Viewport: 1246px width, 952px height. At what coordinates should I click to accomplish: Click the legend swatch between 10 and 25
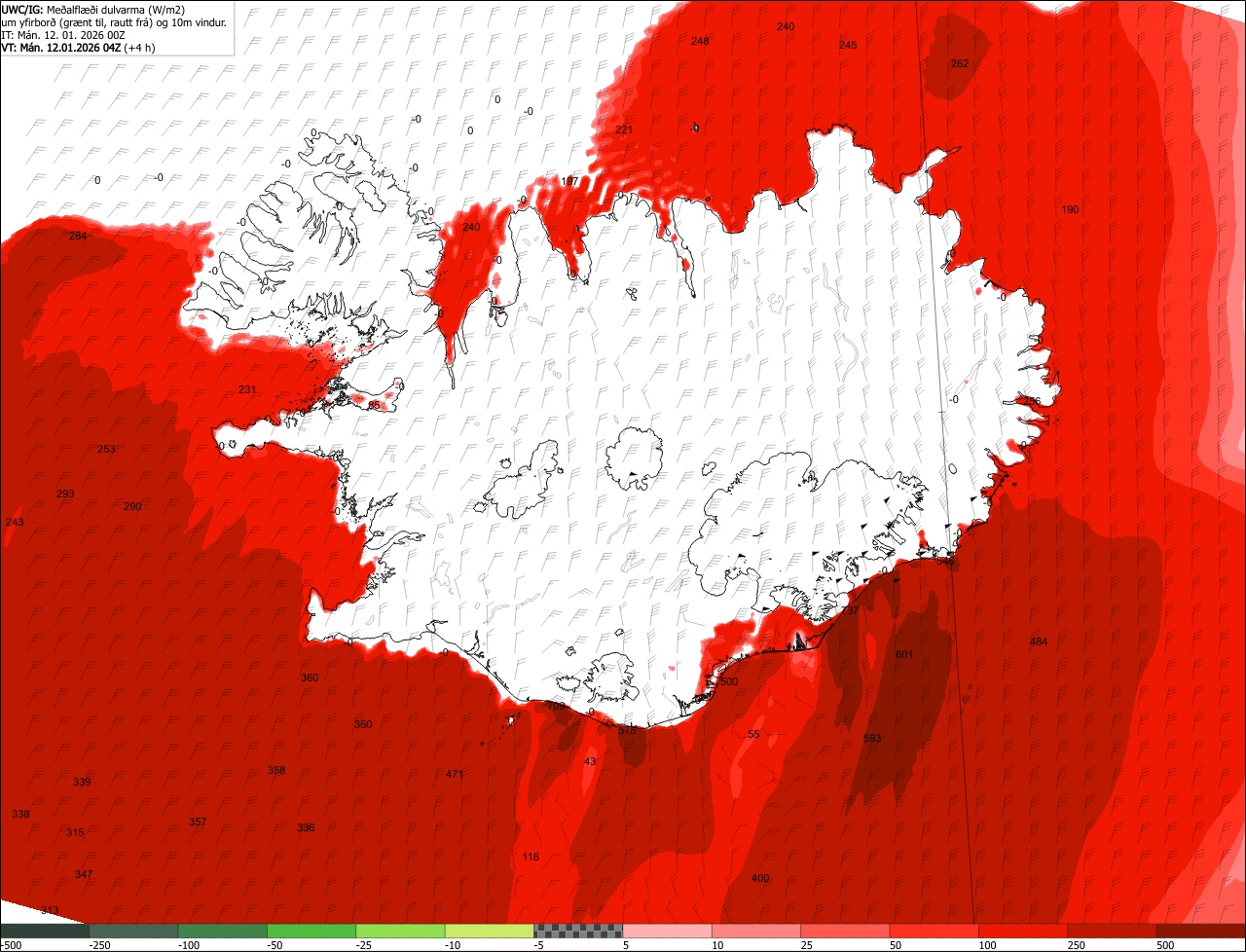[755, 931]
